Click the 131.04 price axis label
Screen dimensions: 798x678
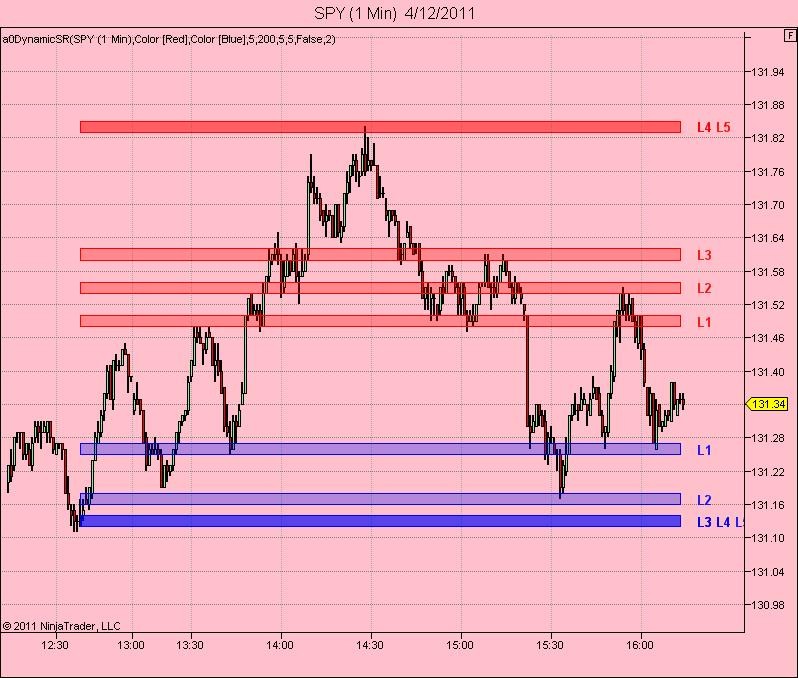pyautogui.click(x=768, y=572)
